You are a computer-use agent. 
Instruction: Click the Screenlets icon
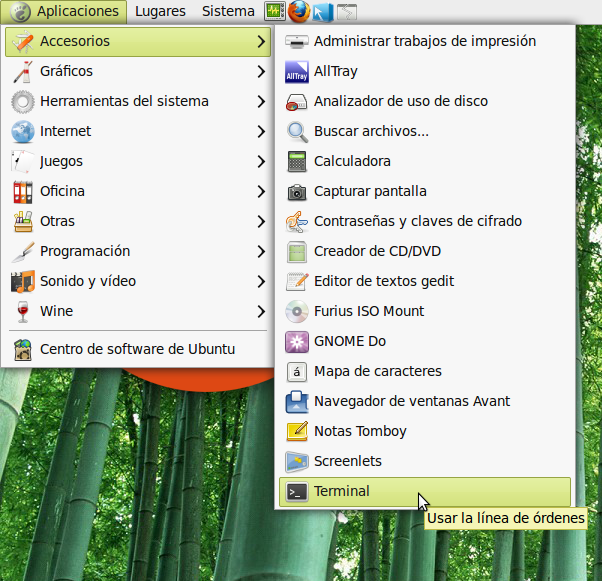click(x=297, y=462)
